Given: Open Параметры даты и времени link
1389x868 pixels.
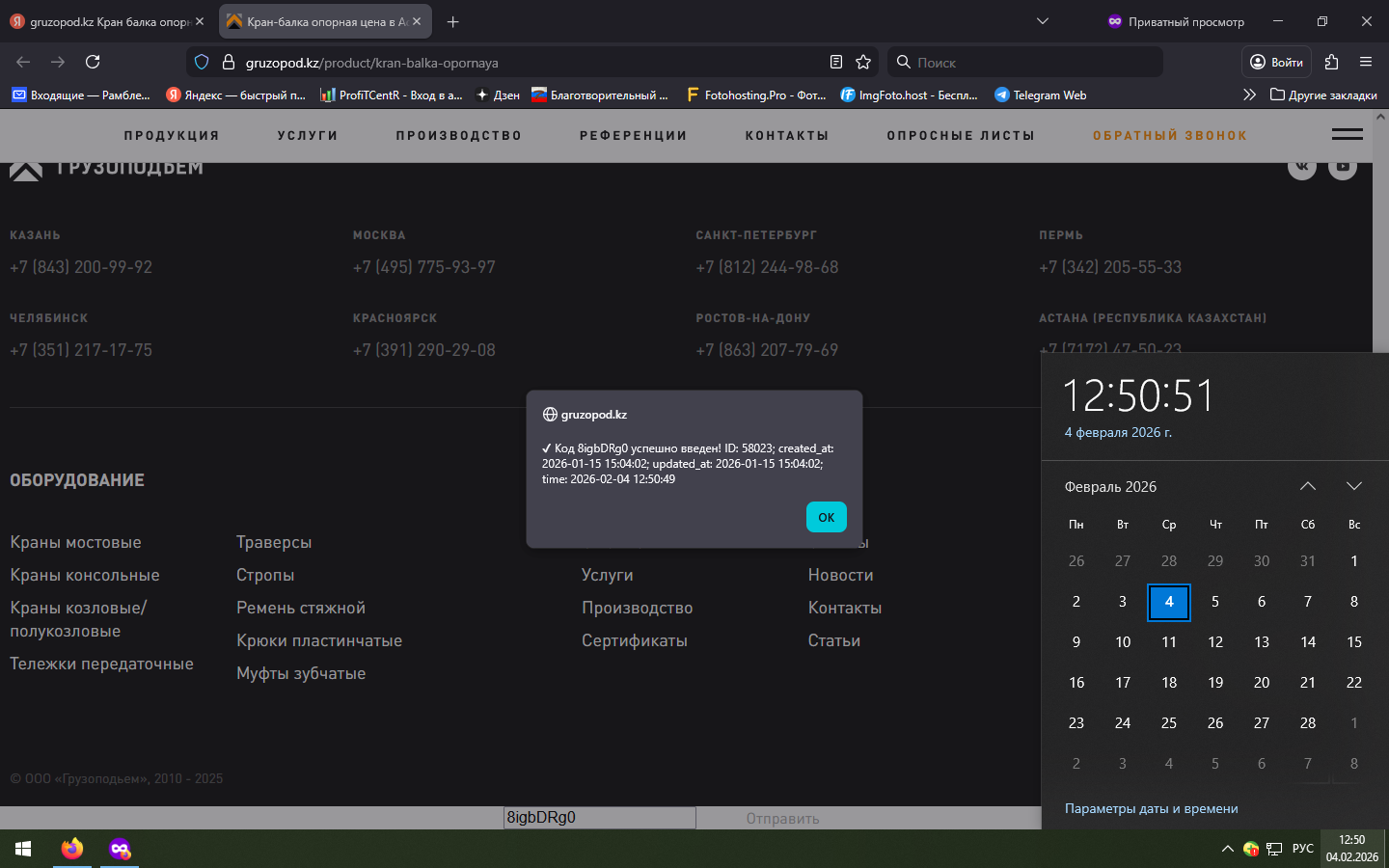Looking at the screenshot, I should (x=1151, y=808).
